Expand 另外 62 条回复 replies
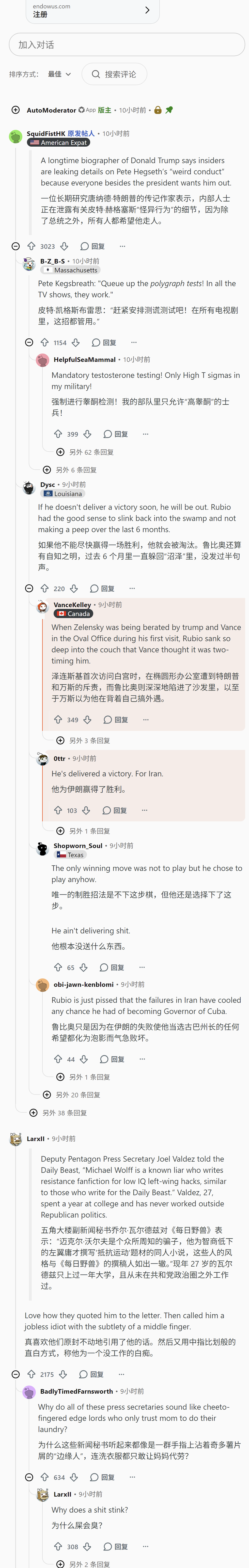The width and height of the screenshot is (249, 1568). (x=85, y=452)
